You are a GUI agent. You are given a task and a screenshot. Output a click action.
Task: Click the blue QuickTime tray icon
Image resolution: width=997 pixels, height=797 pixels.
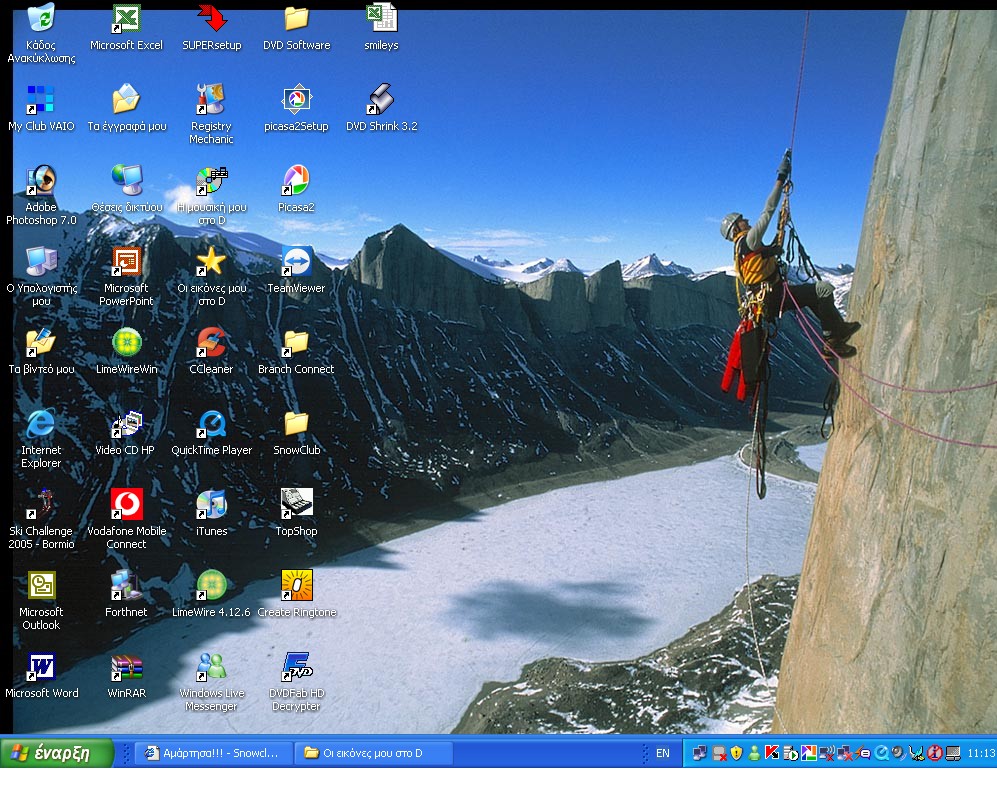coord(881,753)
